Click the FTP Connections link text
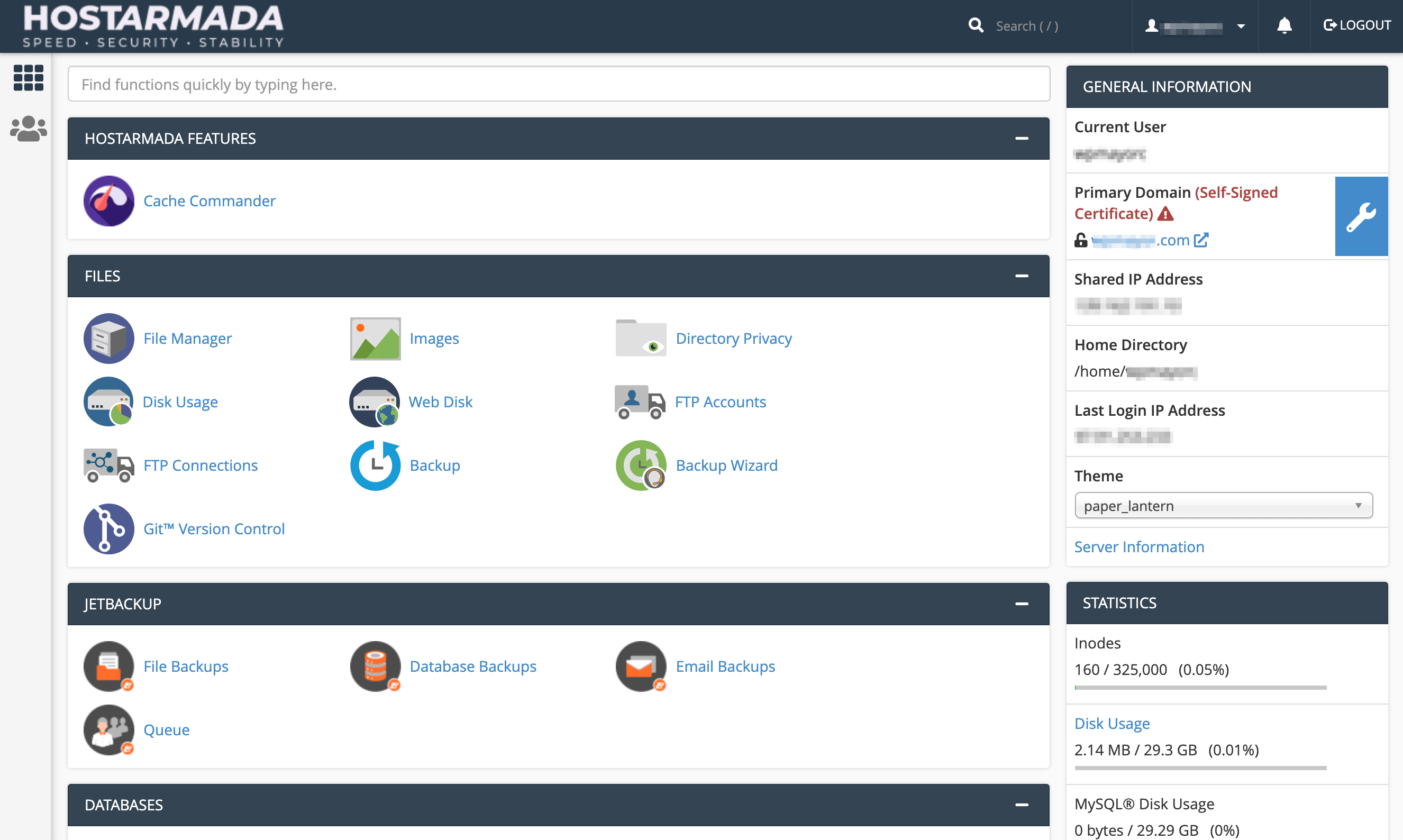 coord(201,465)
